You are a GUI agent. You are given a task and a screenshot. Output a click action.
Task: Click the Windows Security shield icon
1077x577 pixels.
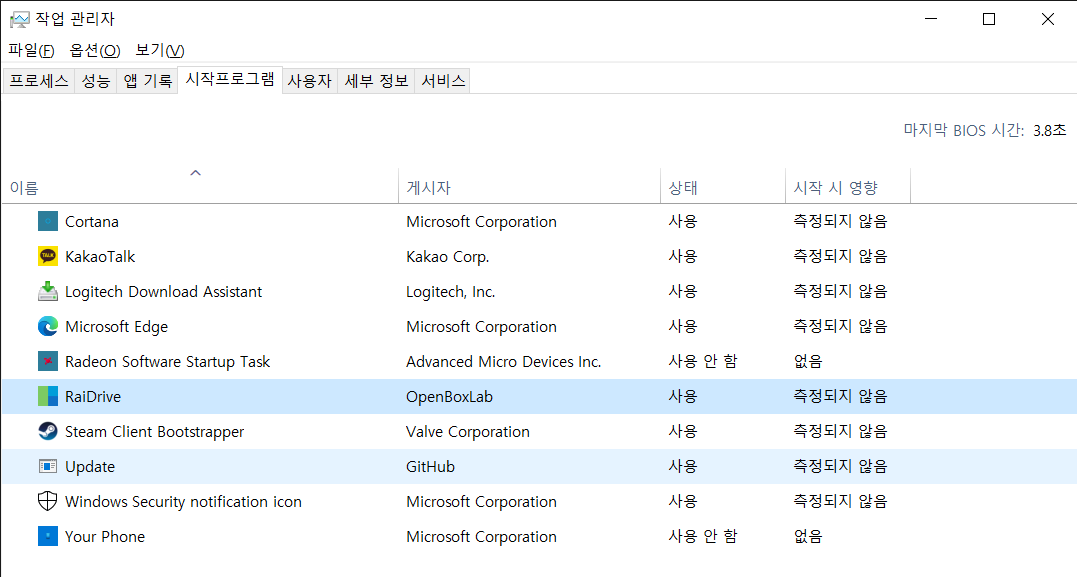[47, 501]
